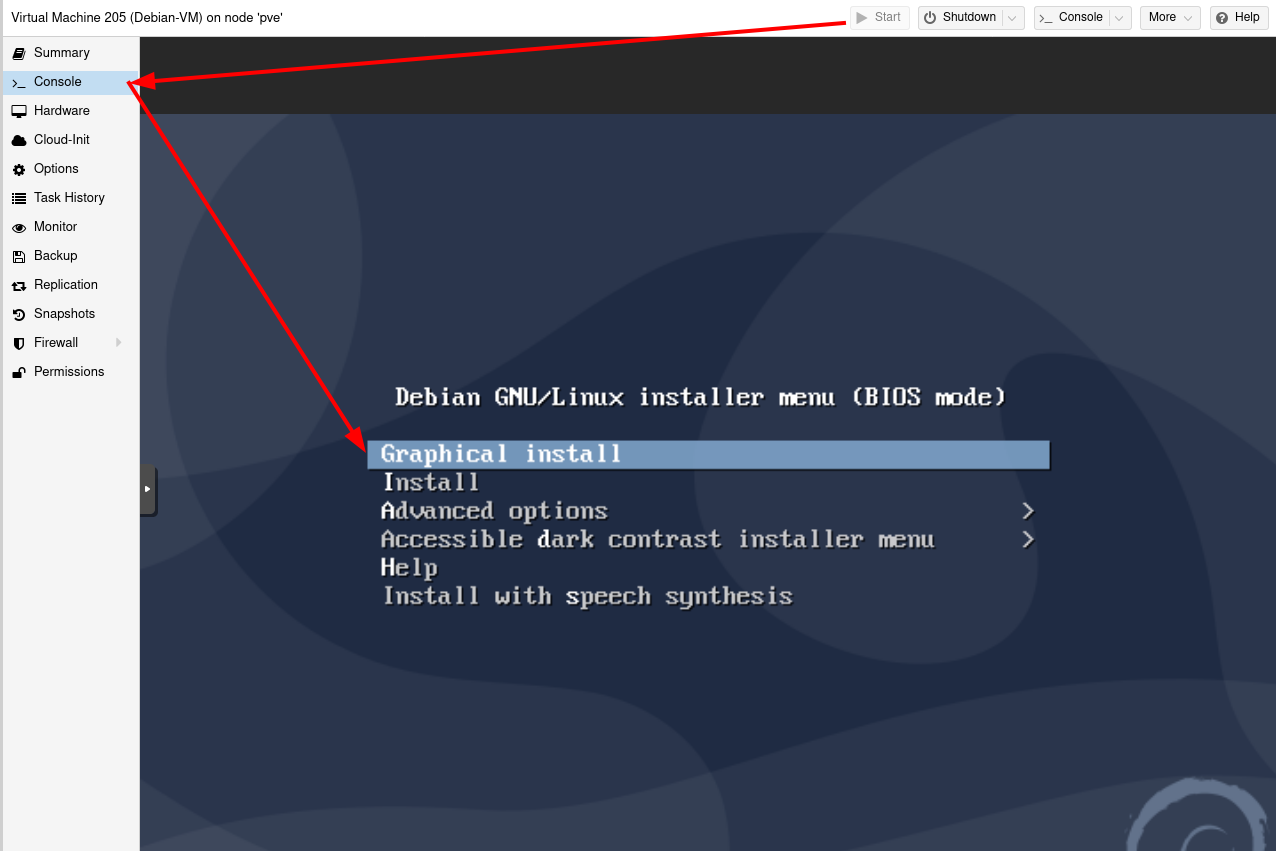This screenshot has height=851, width=1276.
Task: Expand the Firewall submenu arrow
Action: tap(119, 343)
